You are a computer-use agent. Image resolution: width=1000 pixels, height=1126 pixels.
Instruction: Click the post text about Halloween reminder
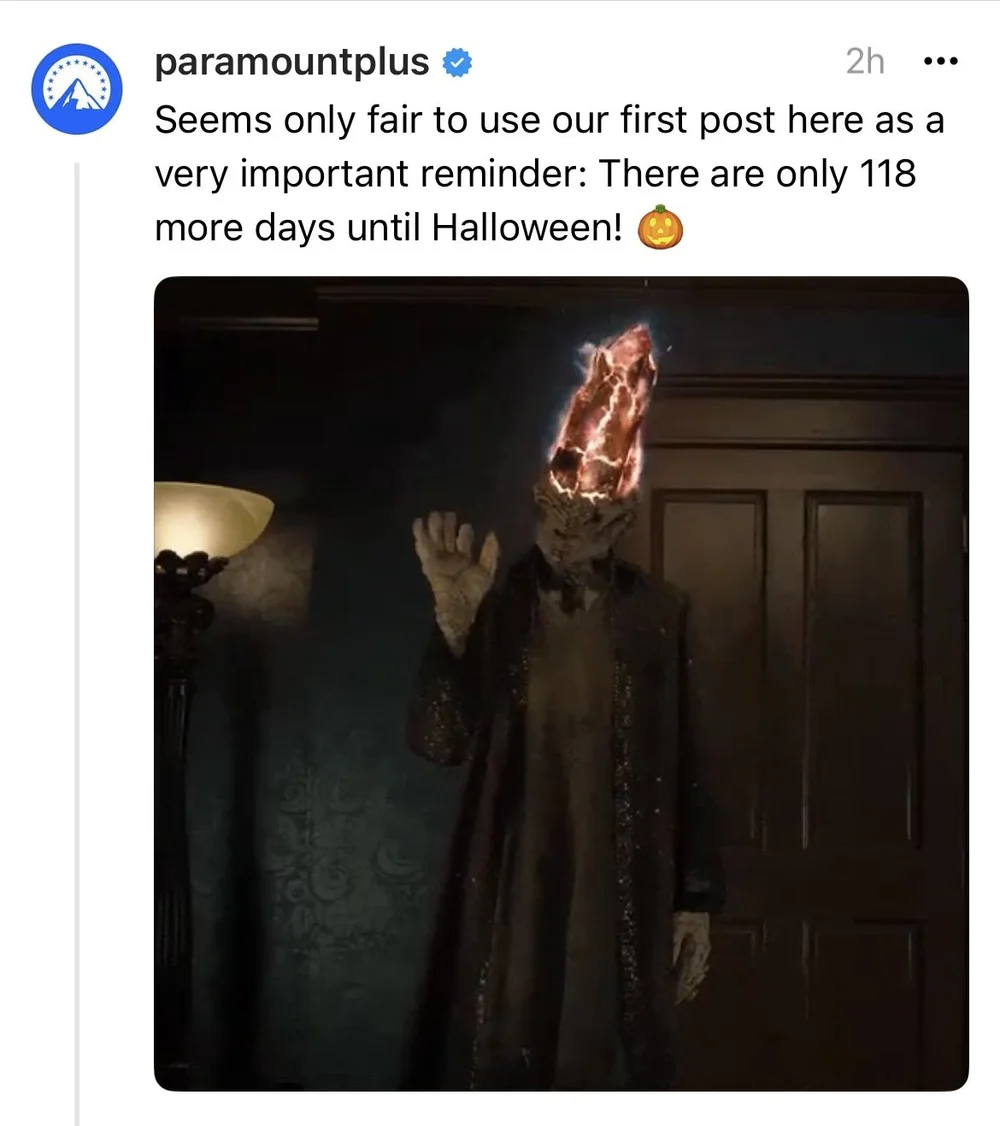pyautogui.click(x=549, y=174)
